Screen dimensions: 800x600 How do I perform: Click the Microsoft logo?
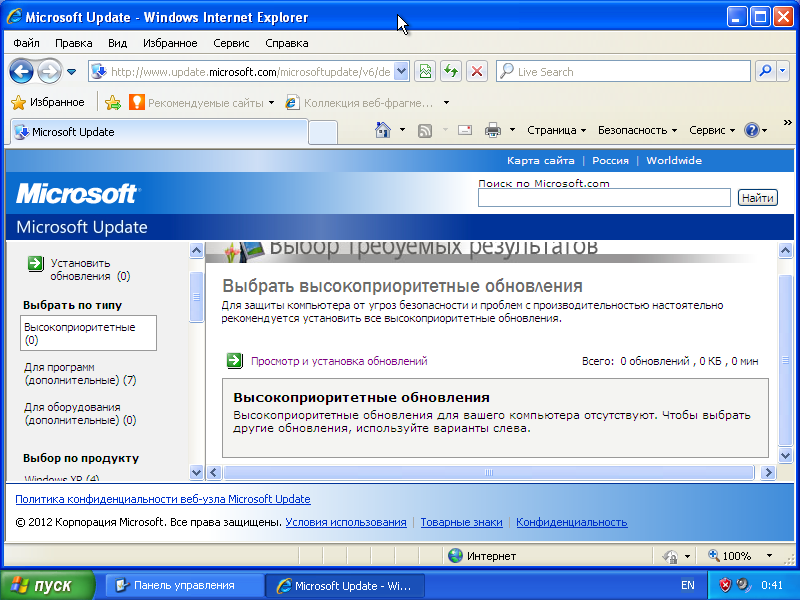(78, 194)
